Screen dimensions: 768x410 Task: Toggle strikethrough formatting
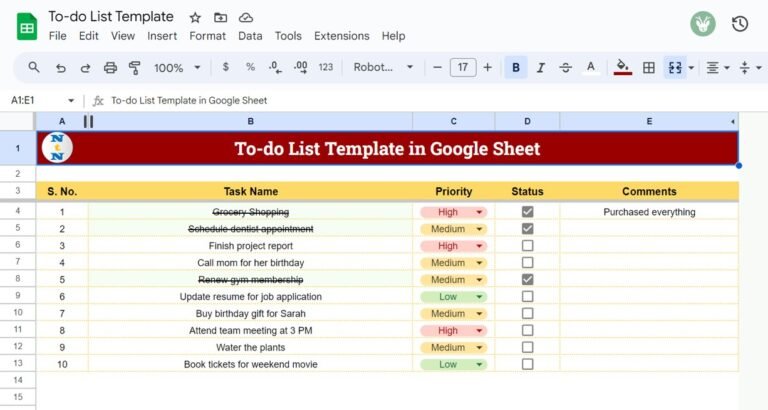coord(565,68)
